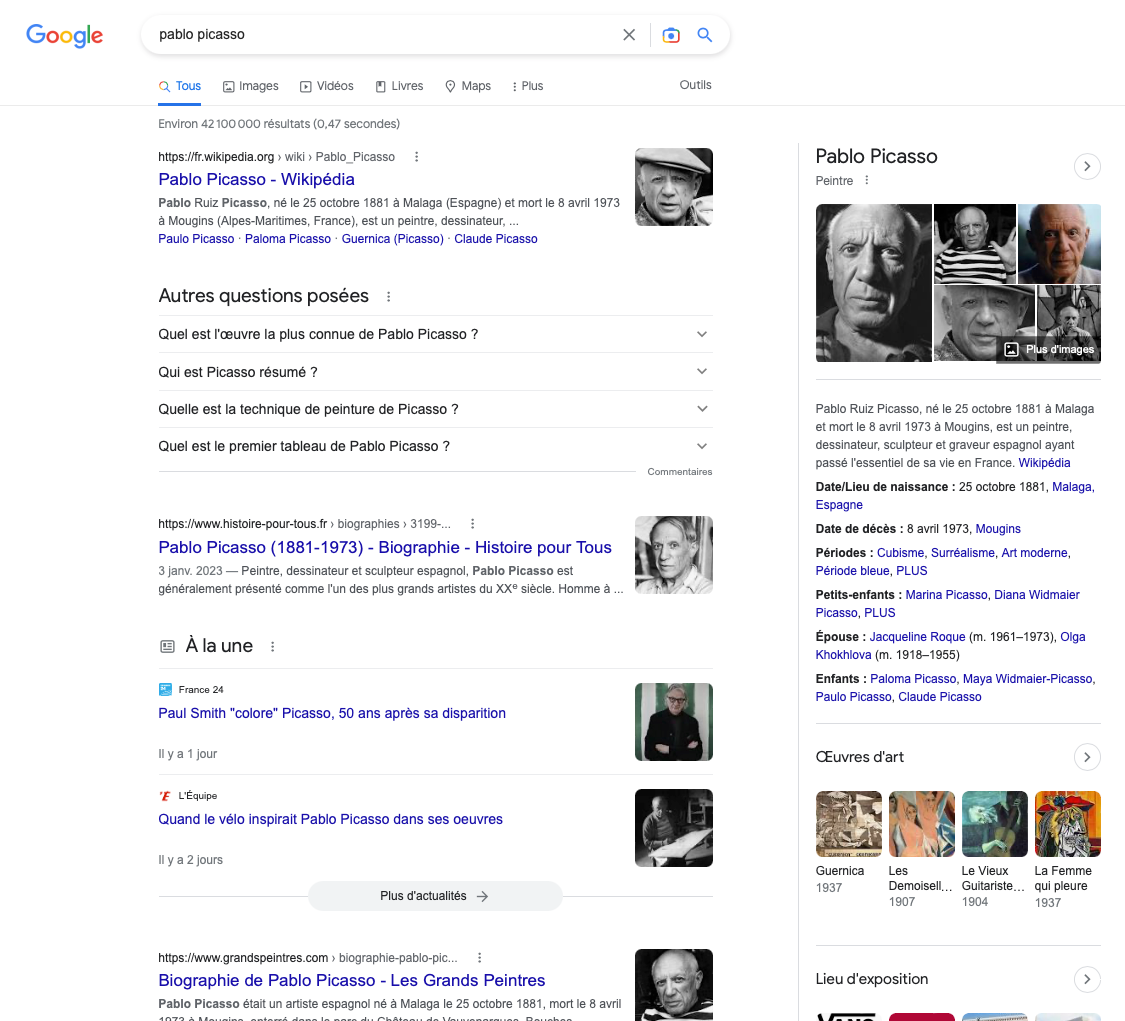Open the options menu next to Peintre
This screenshot has height=1021, width=1125.
(x=867, y=180)
